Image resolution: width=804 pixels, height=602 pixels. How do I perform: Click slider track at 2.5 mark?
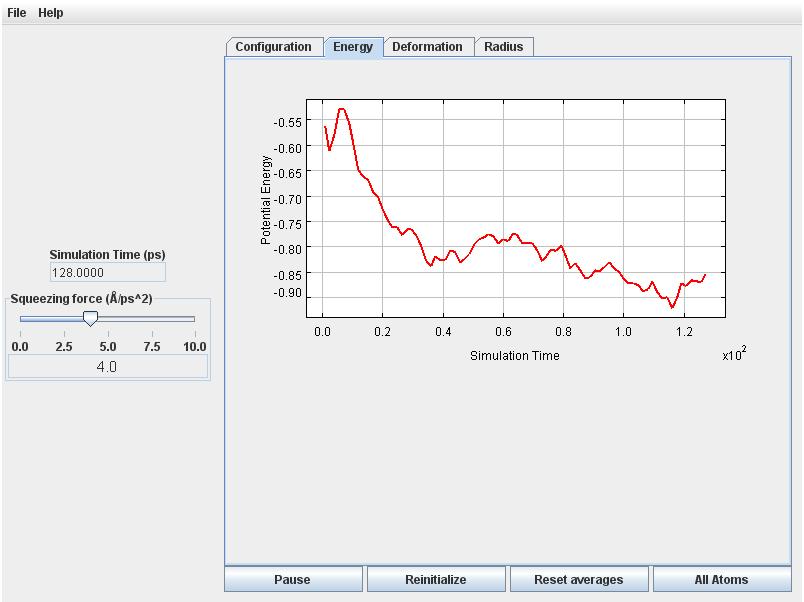[64, 319]
